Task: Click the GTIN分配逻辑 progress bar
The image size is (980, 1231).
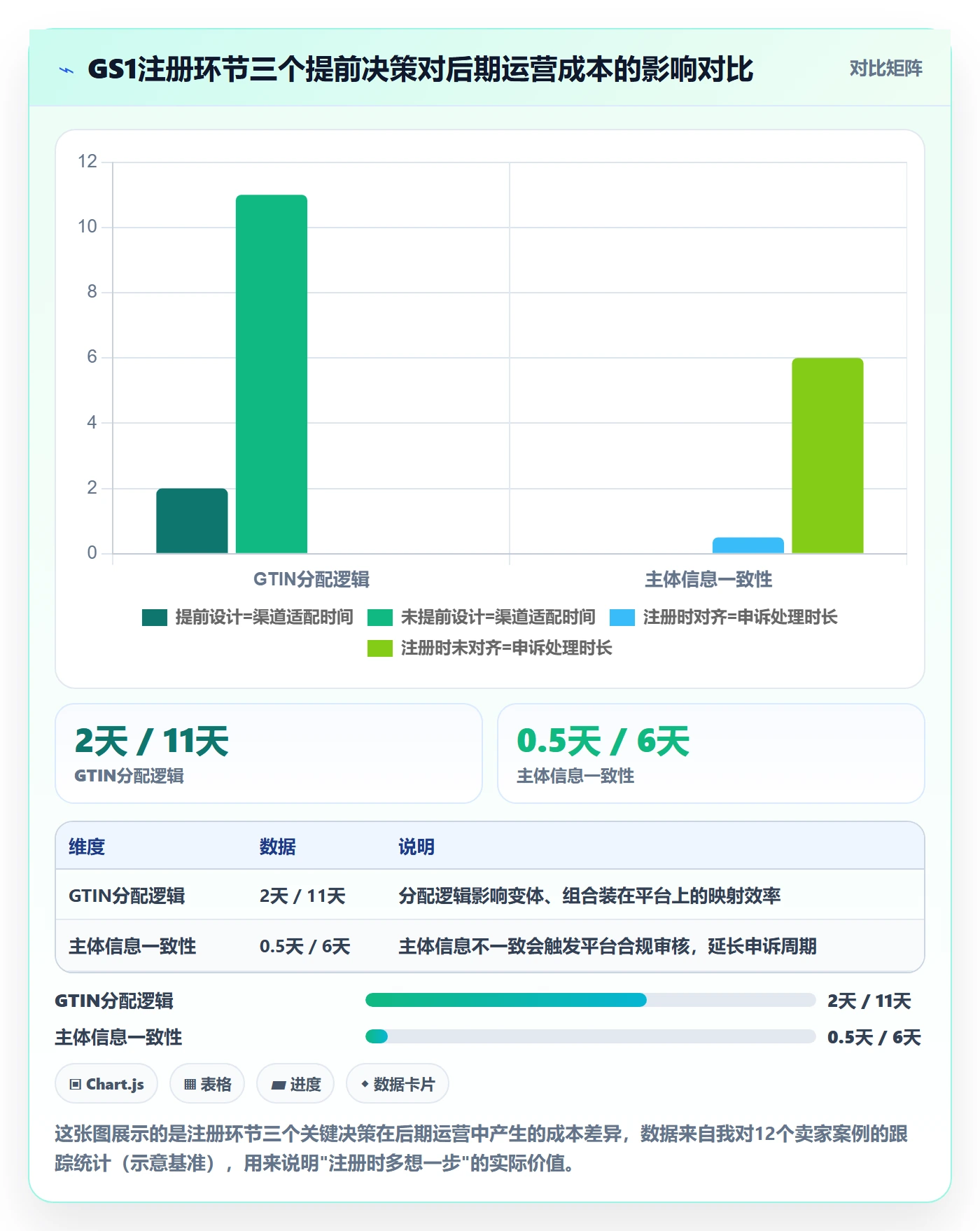Action: tap(590, 1000)
